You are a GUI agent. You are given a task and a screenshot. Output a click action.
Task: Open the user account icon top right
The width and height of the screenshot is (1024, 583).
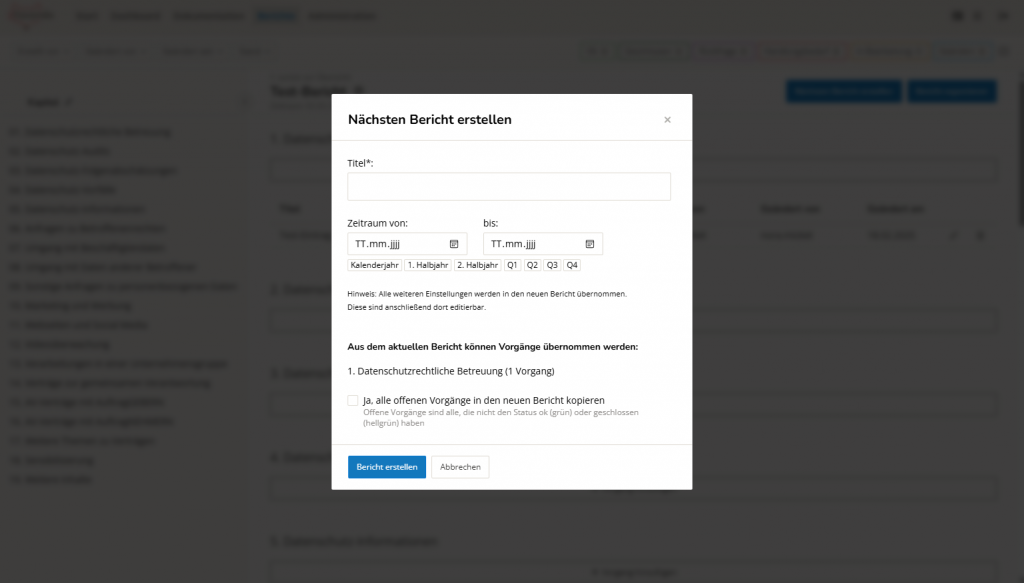[x=1003, y=16]
